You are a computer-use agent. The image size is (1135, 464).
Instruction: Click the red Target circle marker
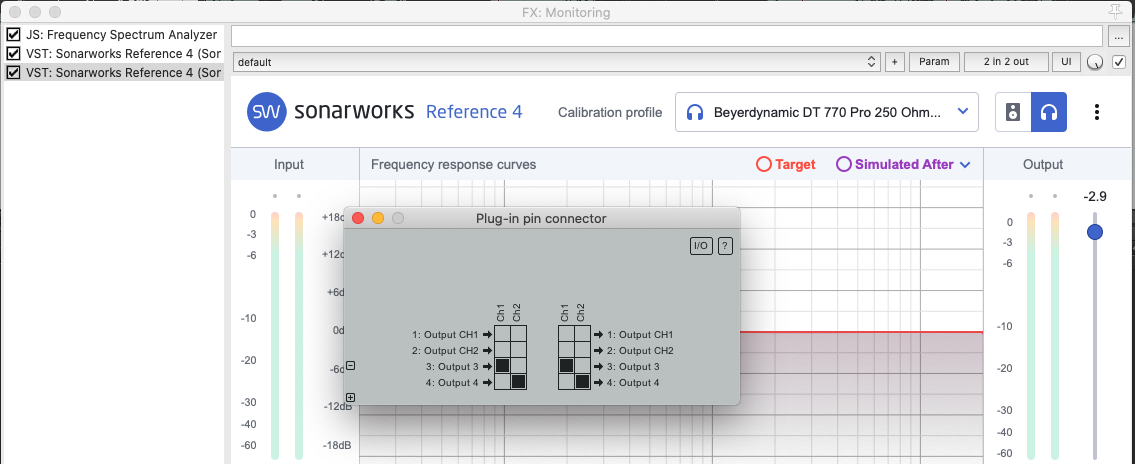point(764,164)
